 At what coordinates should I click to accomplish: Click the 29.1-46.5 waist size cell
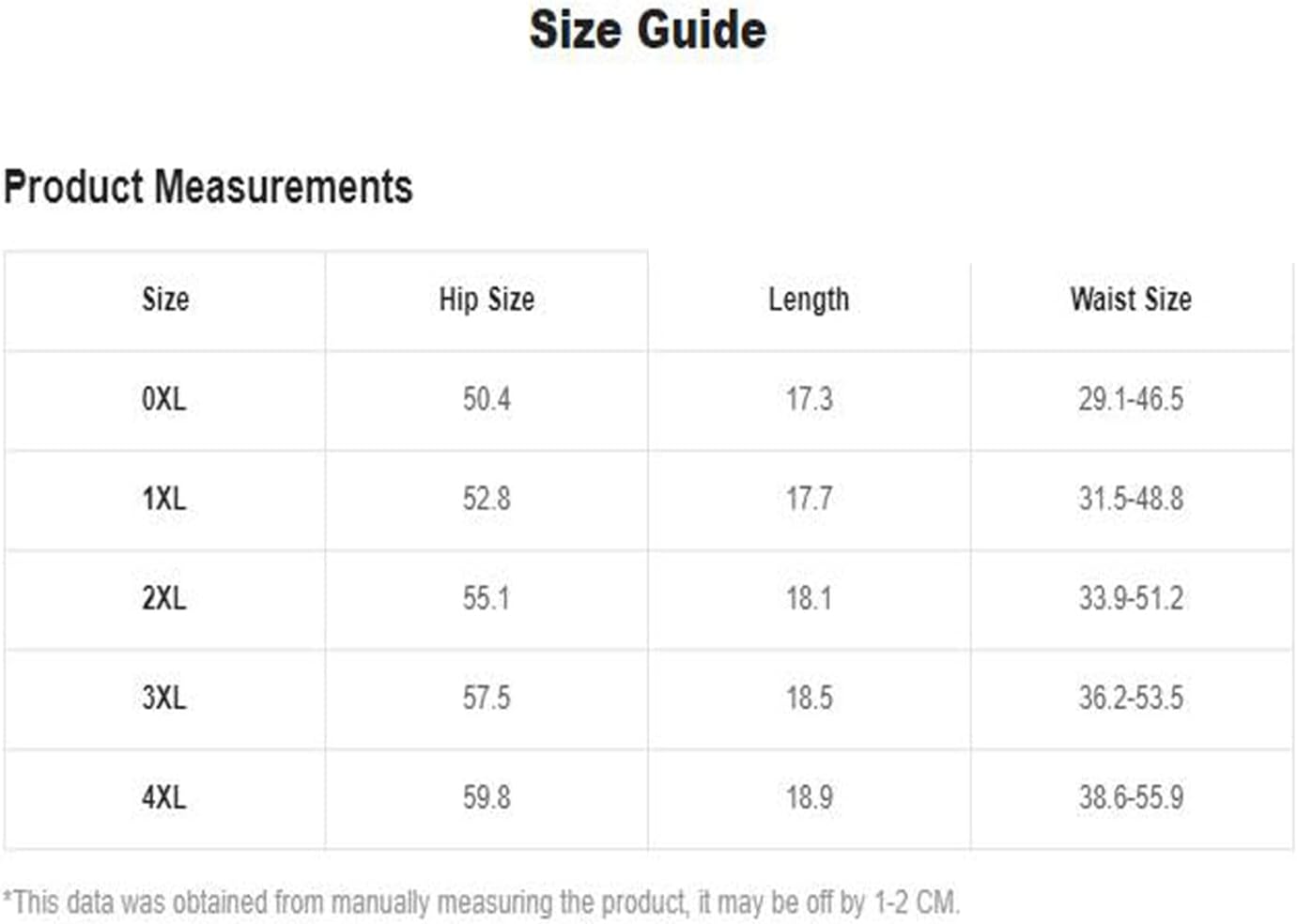click(1131, 399)
